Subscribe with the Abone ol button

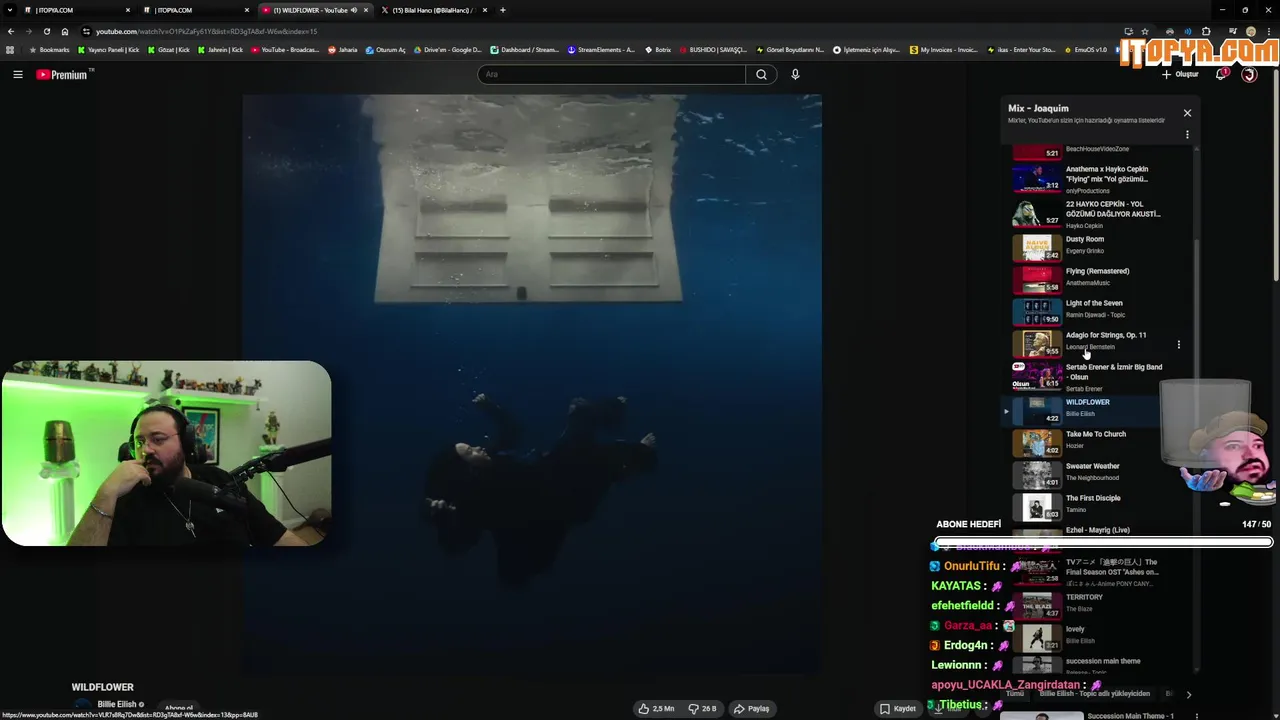pyautogui.click(x=178, y=708)
